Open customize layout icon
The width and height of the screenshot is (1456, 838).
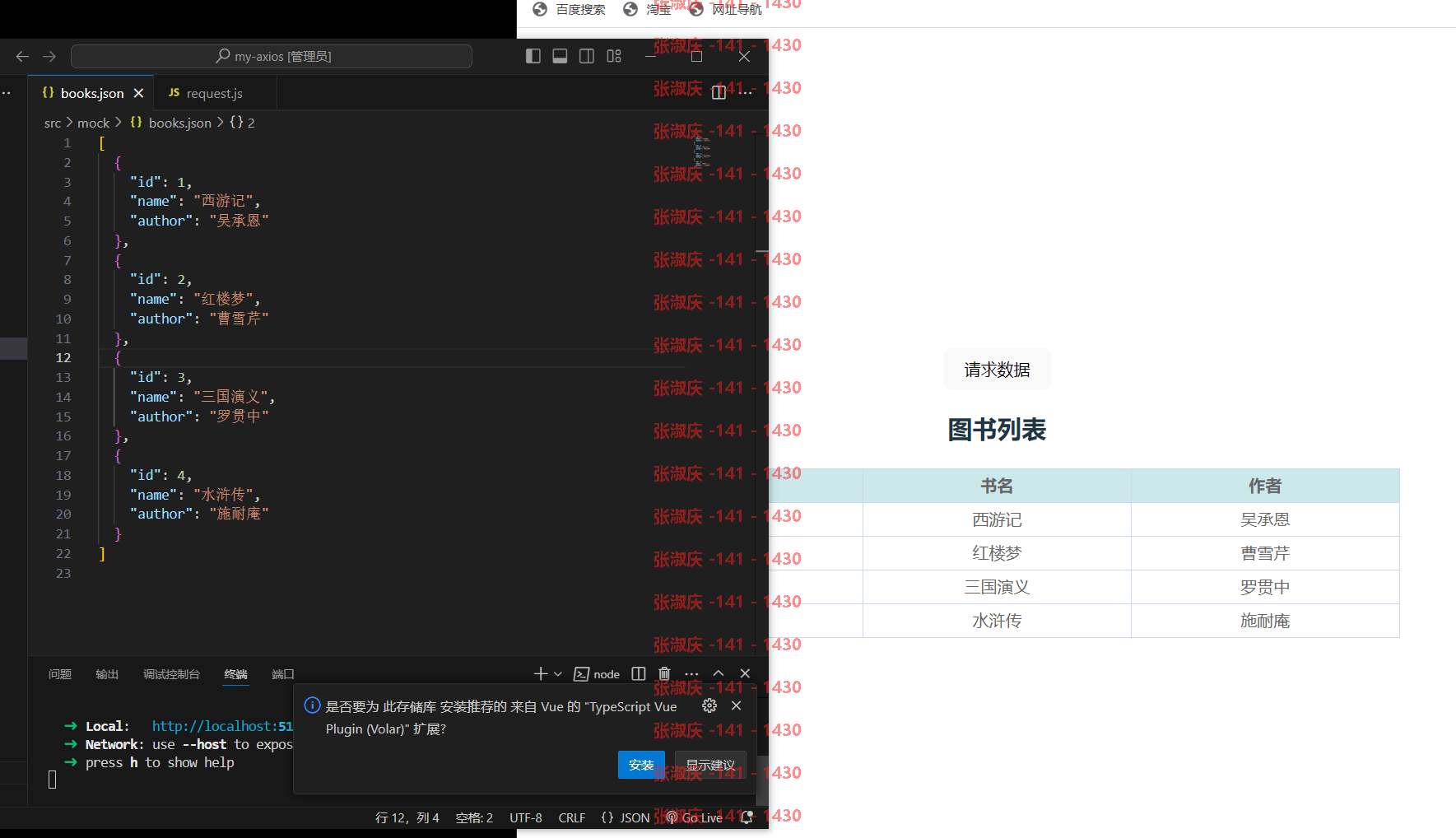tap(614, 56)
